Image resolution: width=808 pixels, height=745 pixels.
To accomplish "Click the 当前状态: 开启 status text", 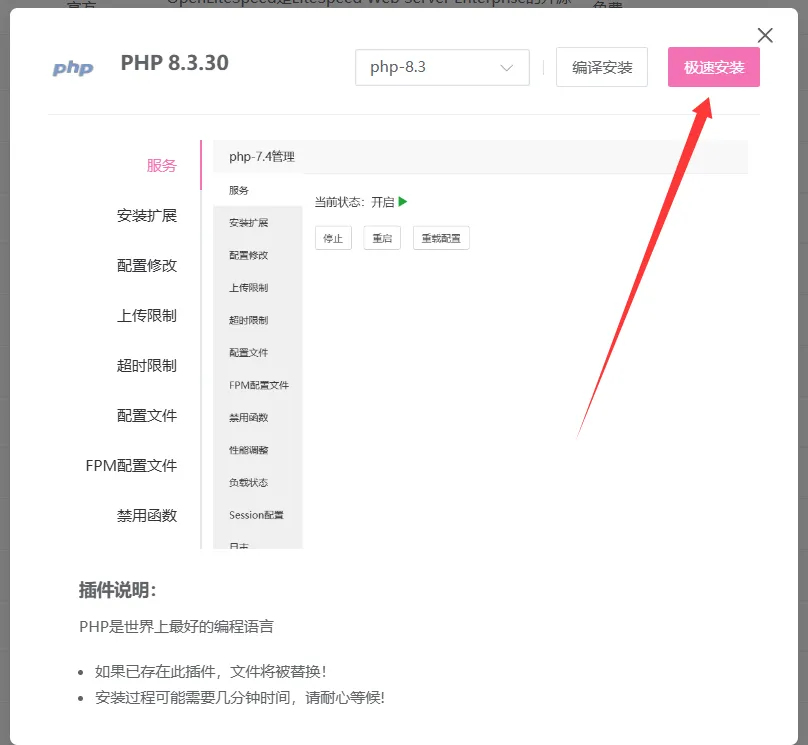I will coord(355,202).
